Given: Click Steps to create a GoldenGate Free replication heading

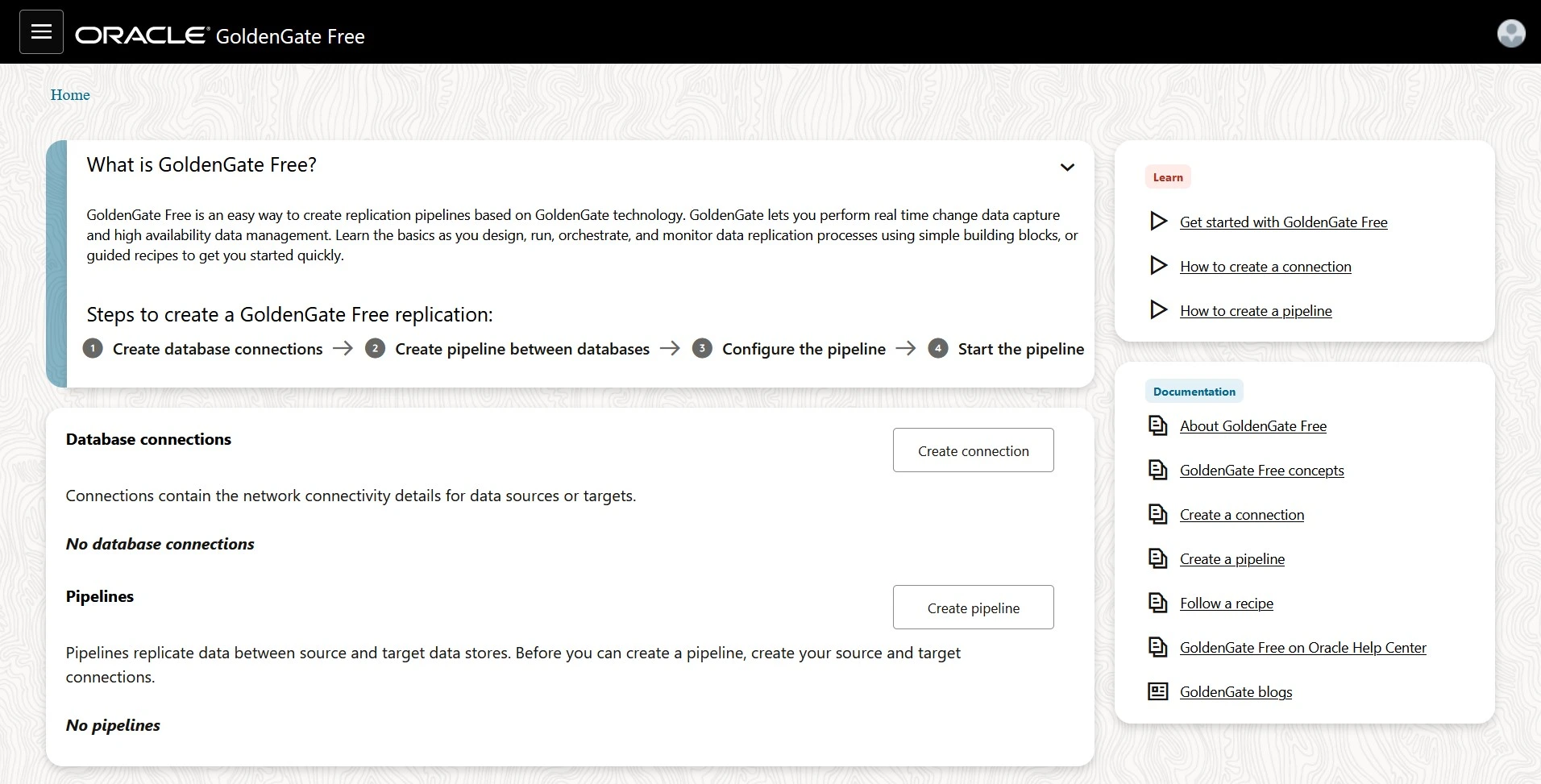Looking at the screenshot, I should [x=289, y=314].
